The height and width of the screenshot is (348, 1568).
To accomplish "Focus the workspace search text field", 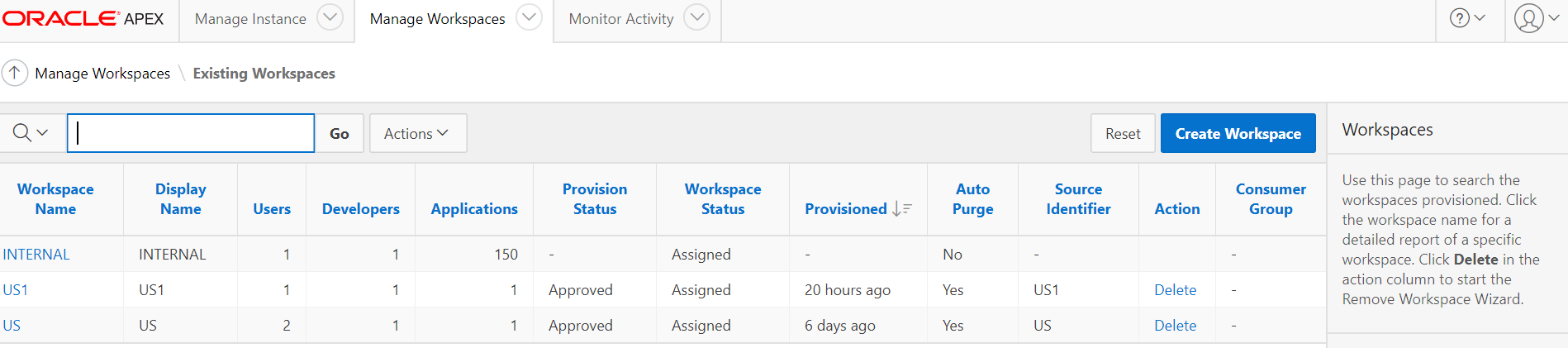I will [x=191, y=133].
